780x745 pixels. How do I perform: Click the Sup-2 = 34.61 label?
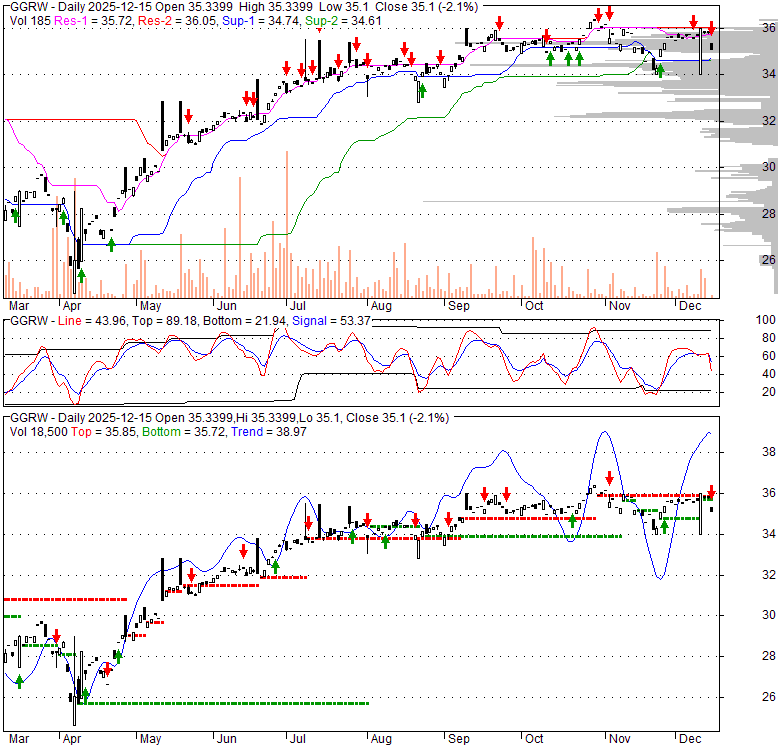pos(343,21)
